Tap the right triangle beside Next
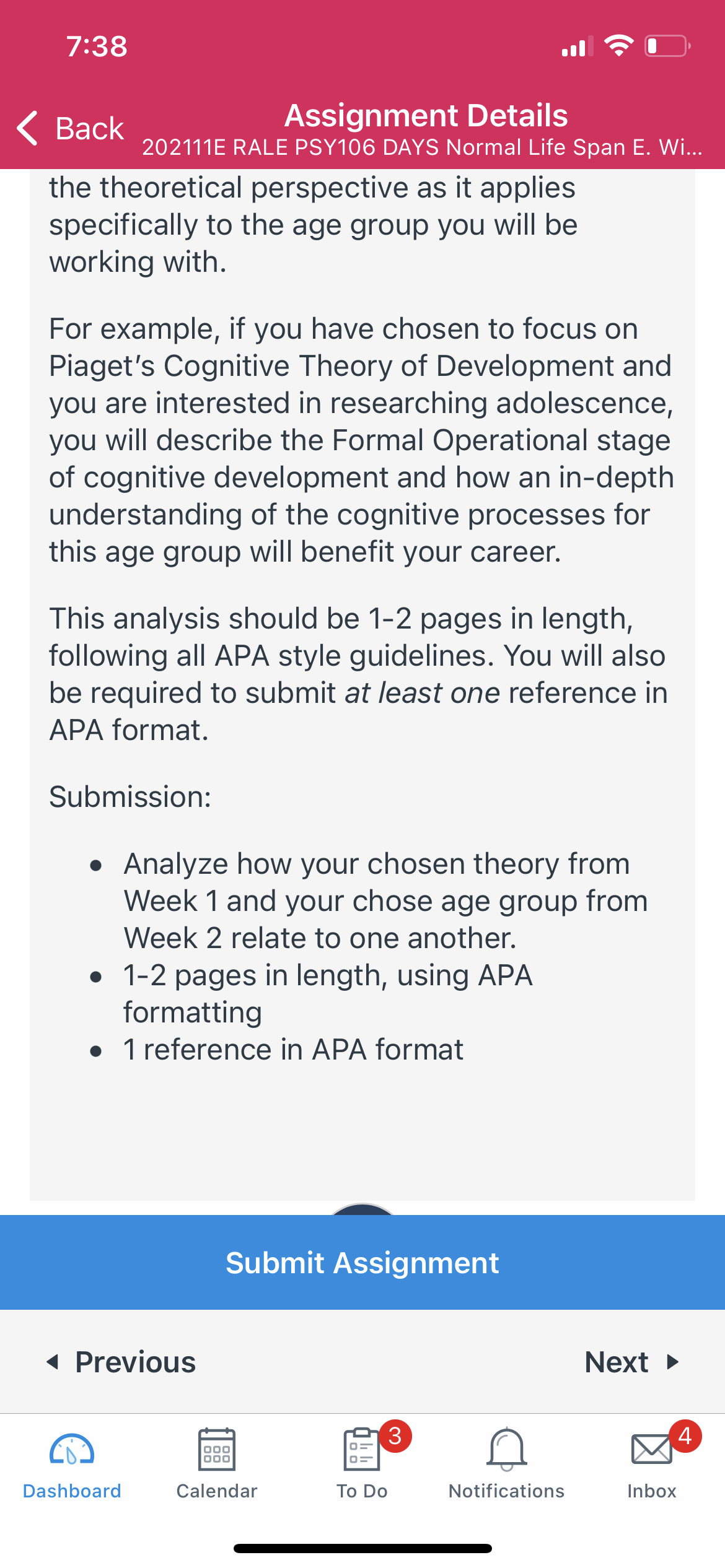Viewport: 725px width, 1568px height. pyautogui.click(x=673, y=1362)
